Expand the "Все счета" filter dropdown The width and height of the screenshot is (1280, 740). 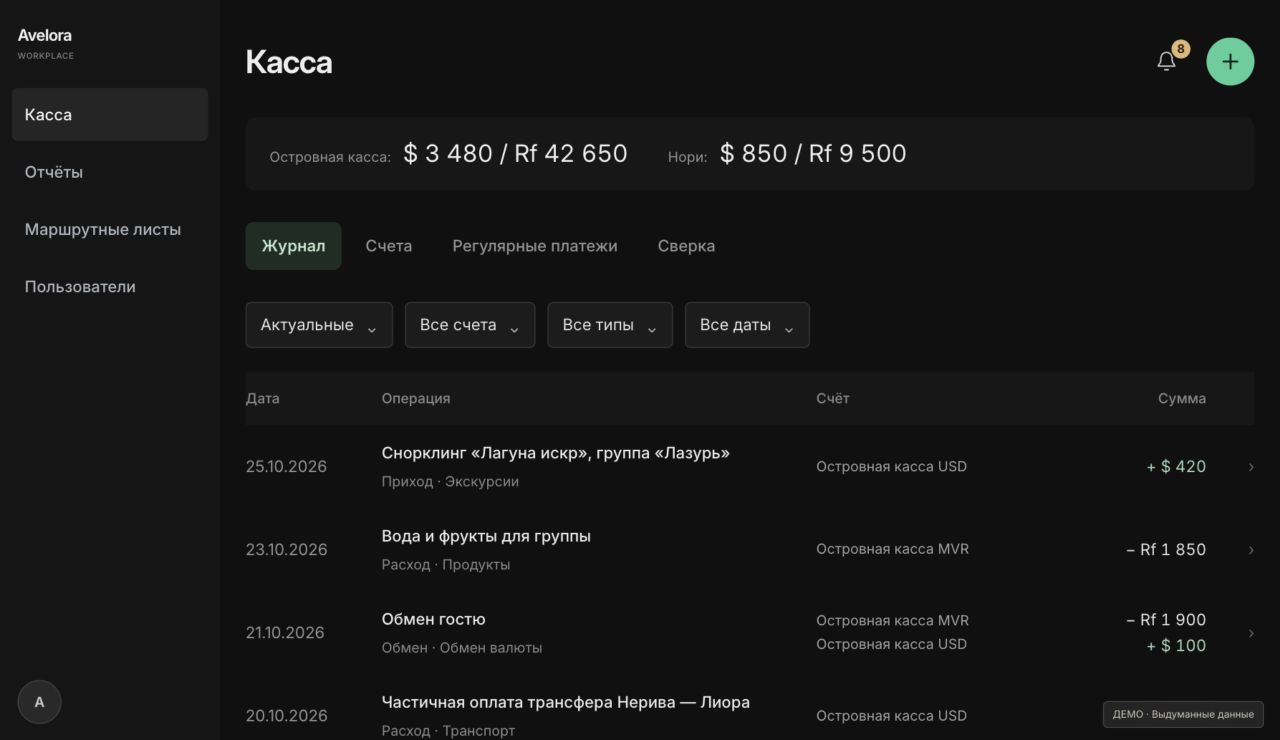470,325
